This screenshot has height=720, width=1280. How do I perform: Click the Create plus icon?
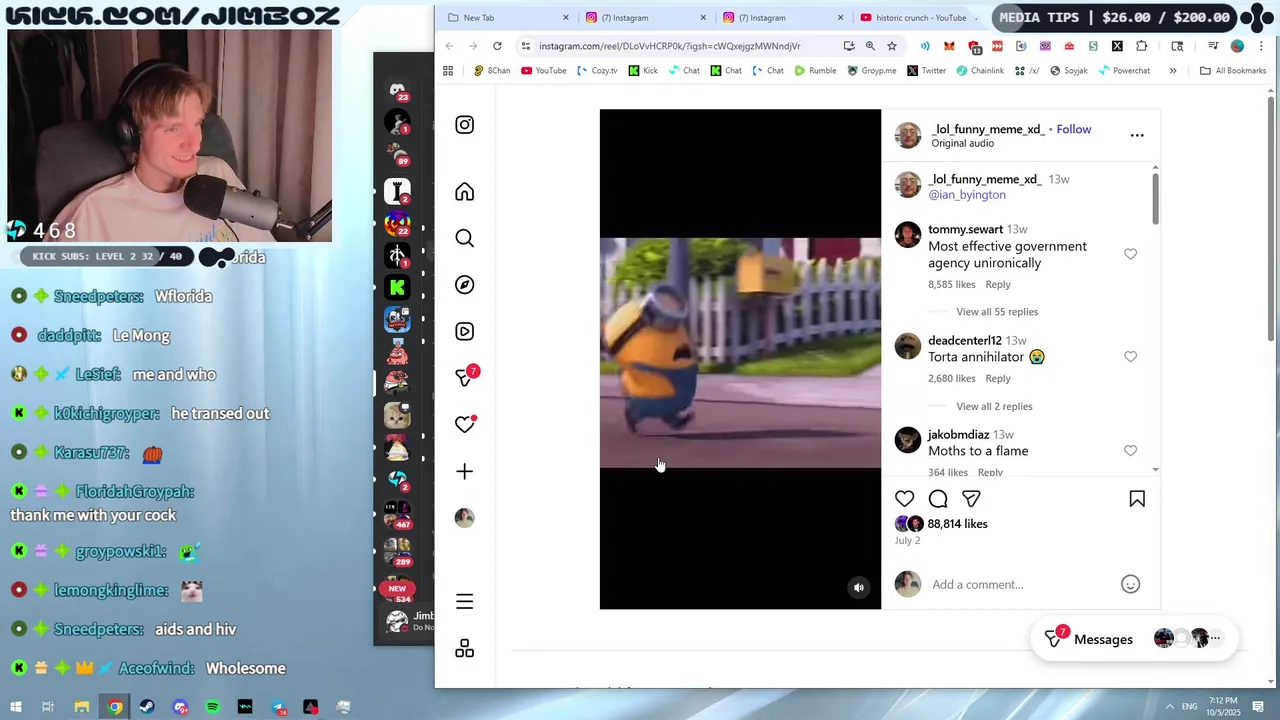click(x=464, y=471)
